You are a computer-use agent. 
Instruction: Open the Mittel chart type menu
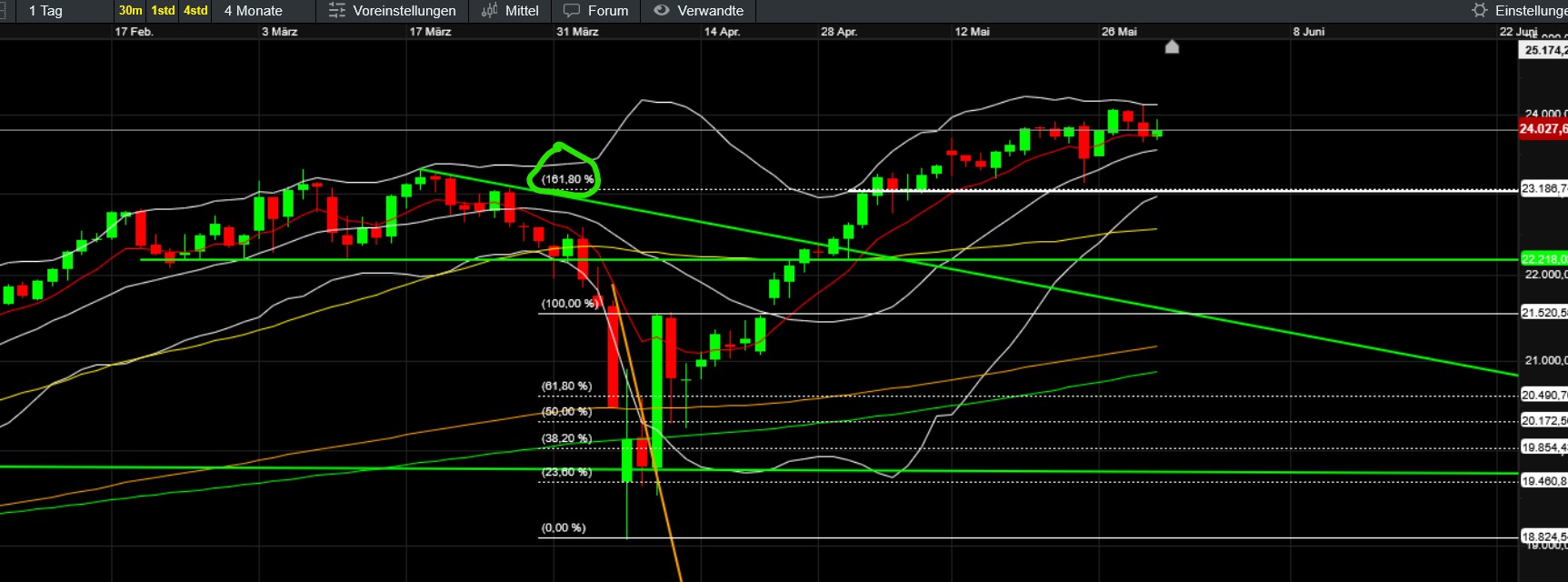[x=510, y=11]
